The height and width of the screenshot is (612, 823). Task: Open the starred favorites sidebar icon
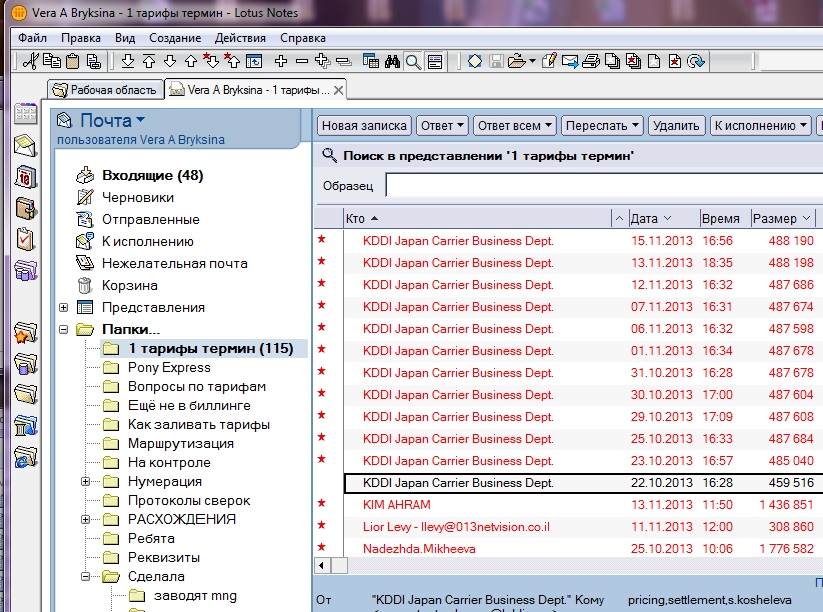coord(25,332)
